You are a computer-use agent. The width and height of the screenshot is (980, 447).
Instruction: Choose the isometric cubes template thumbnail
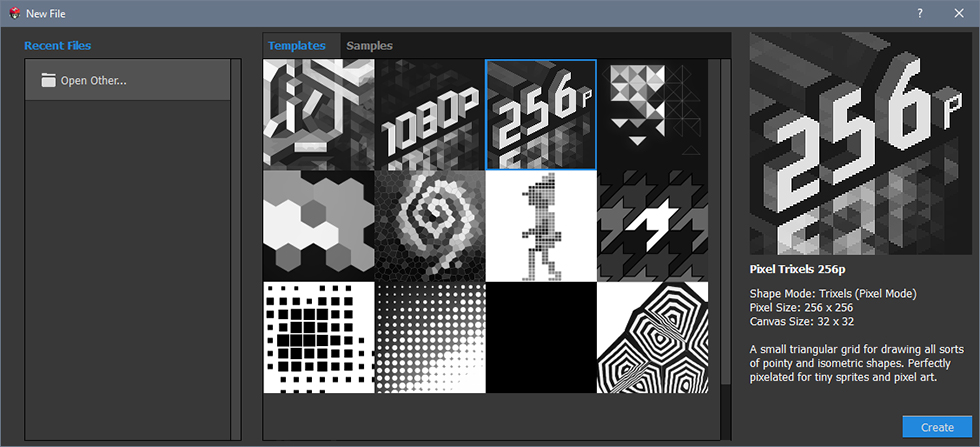pyautogui.click(x=319, y=114)
